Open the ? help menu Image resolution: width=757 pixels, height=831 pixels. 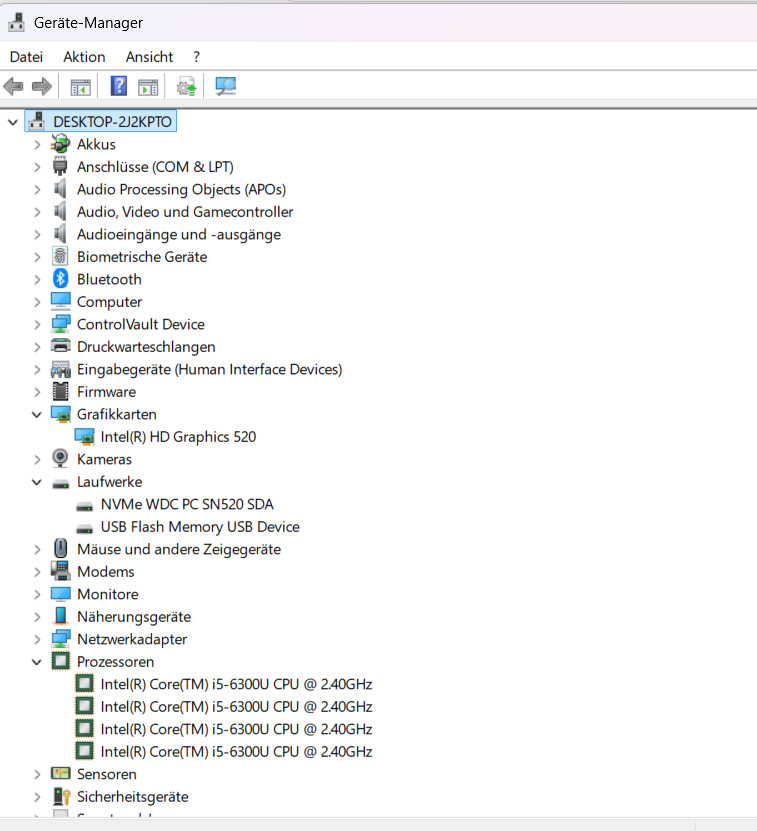click(x=197, y=57)
